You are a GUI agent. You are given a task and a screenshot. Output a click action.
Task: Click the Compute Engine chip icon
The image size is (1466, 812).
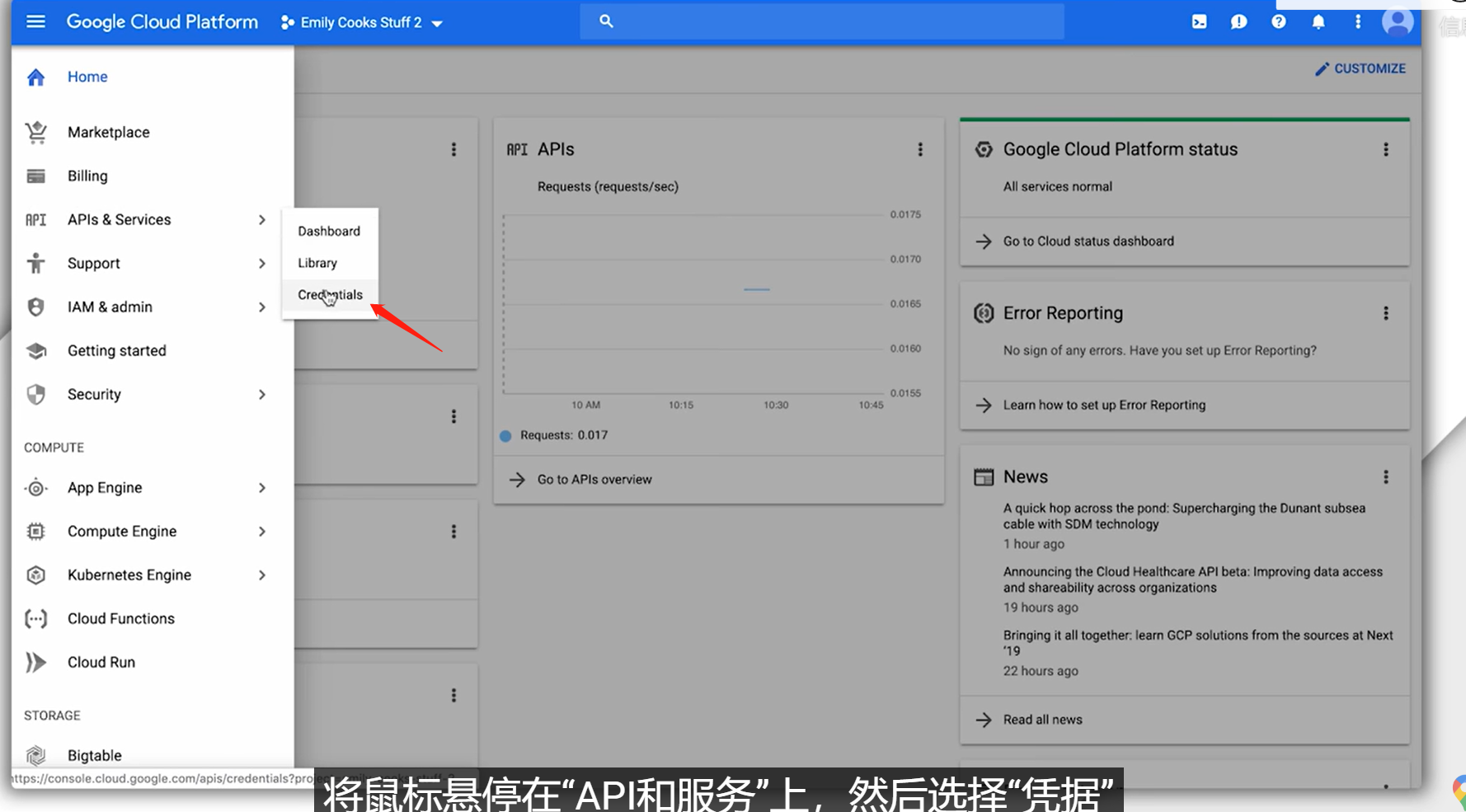tap(35, 531)
